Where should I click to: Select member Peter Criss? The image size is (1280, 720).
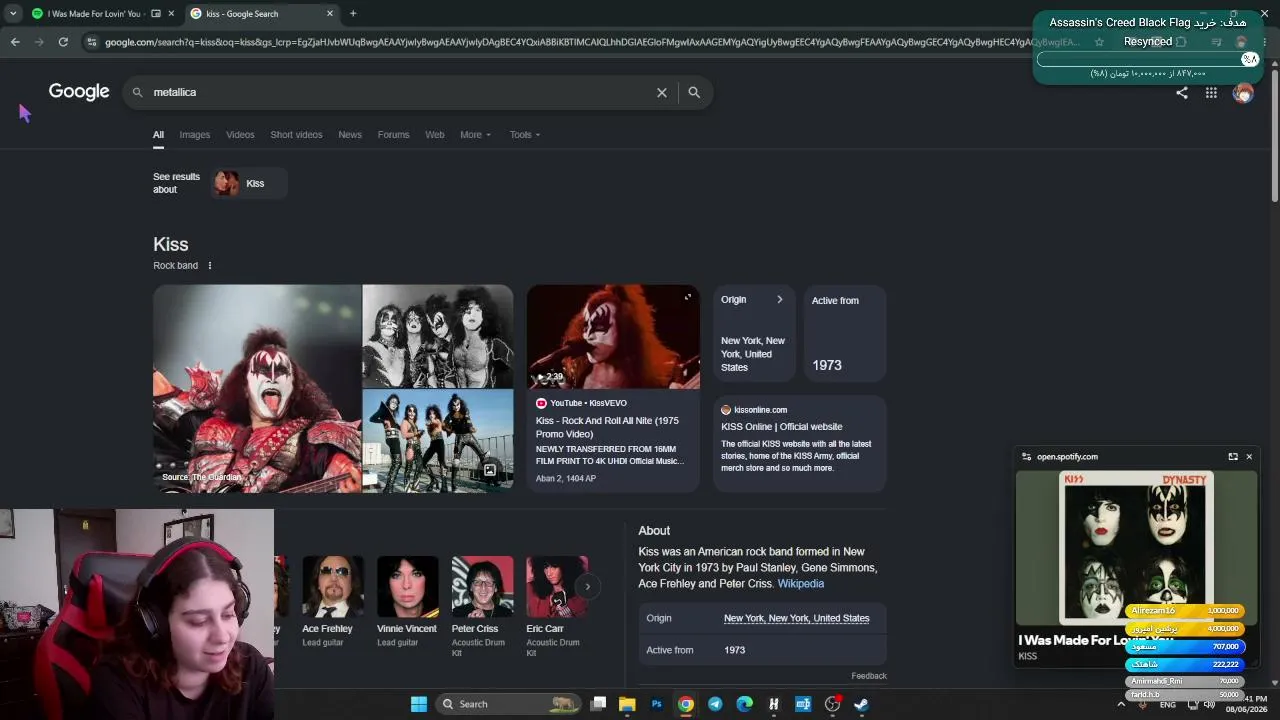[x=482, y=607]
